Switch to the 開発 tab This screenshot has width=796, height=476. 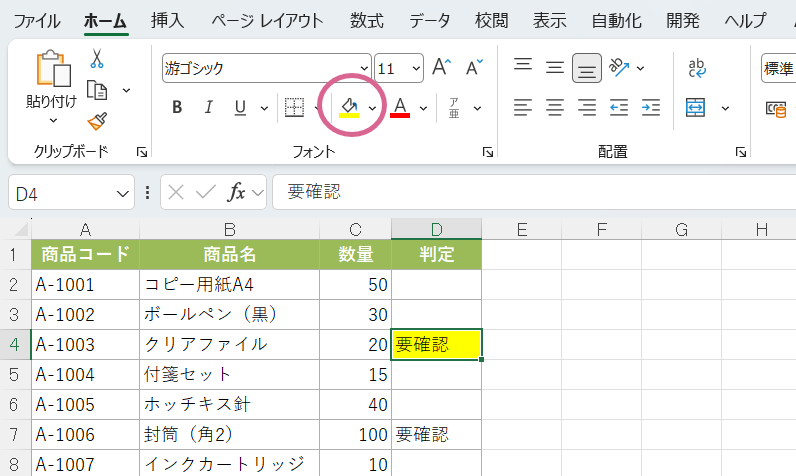[683, 21]
